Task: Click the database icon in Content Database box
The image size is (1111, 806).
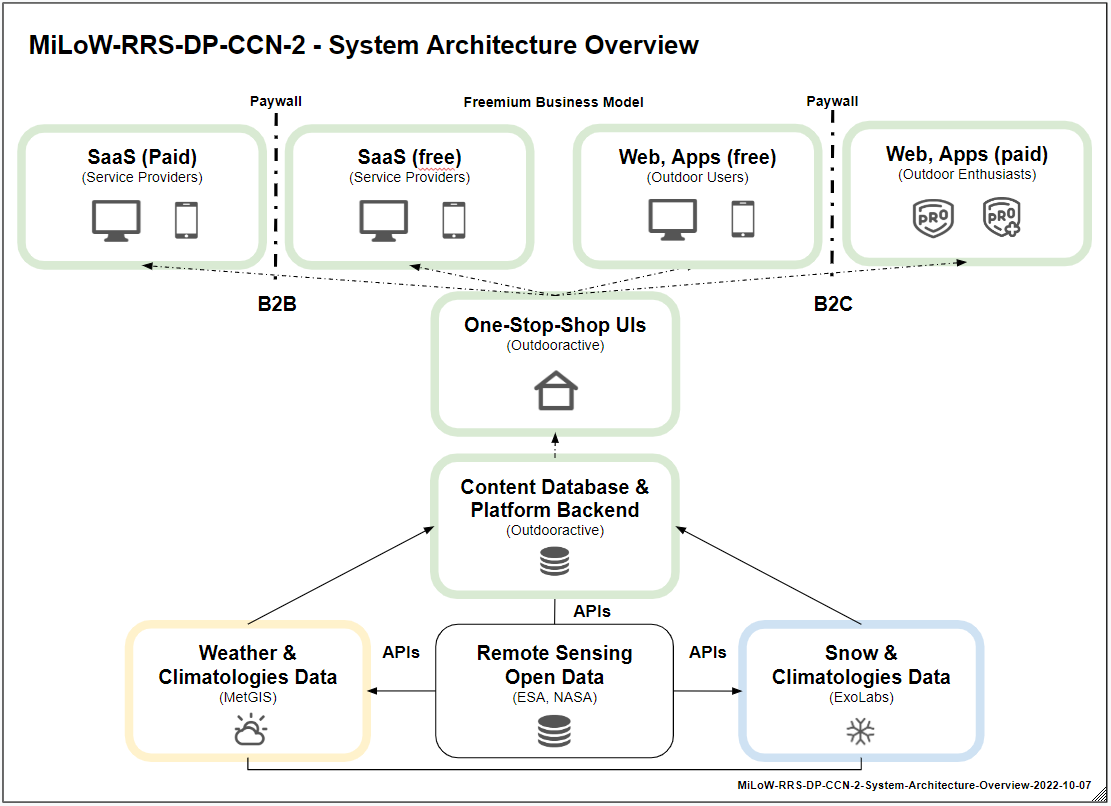Action: [555, 562]
